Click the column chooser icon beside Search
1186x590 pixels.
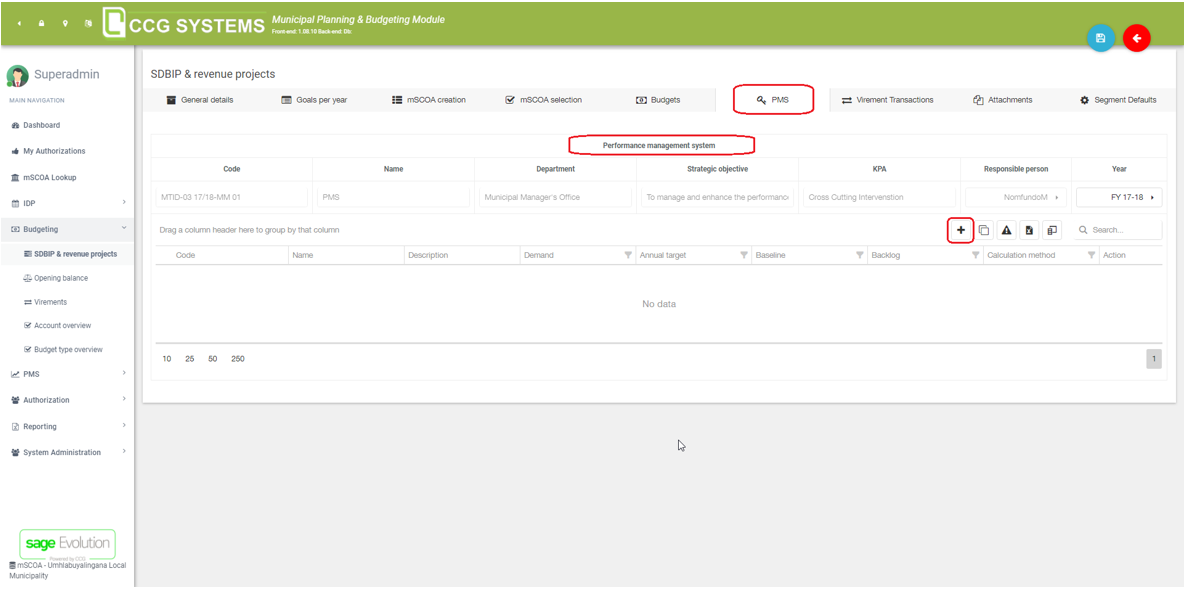(x=1052, y=230)
